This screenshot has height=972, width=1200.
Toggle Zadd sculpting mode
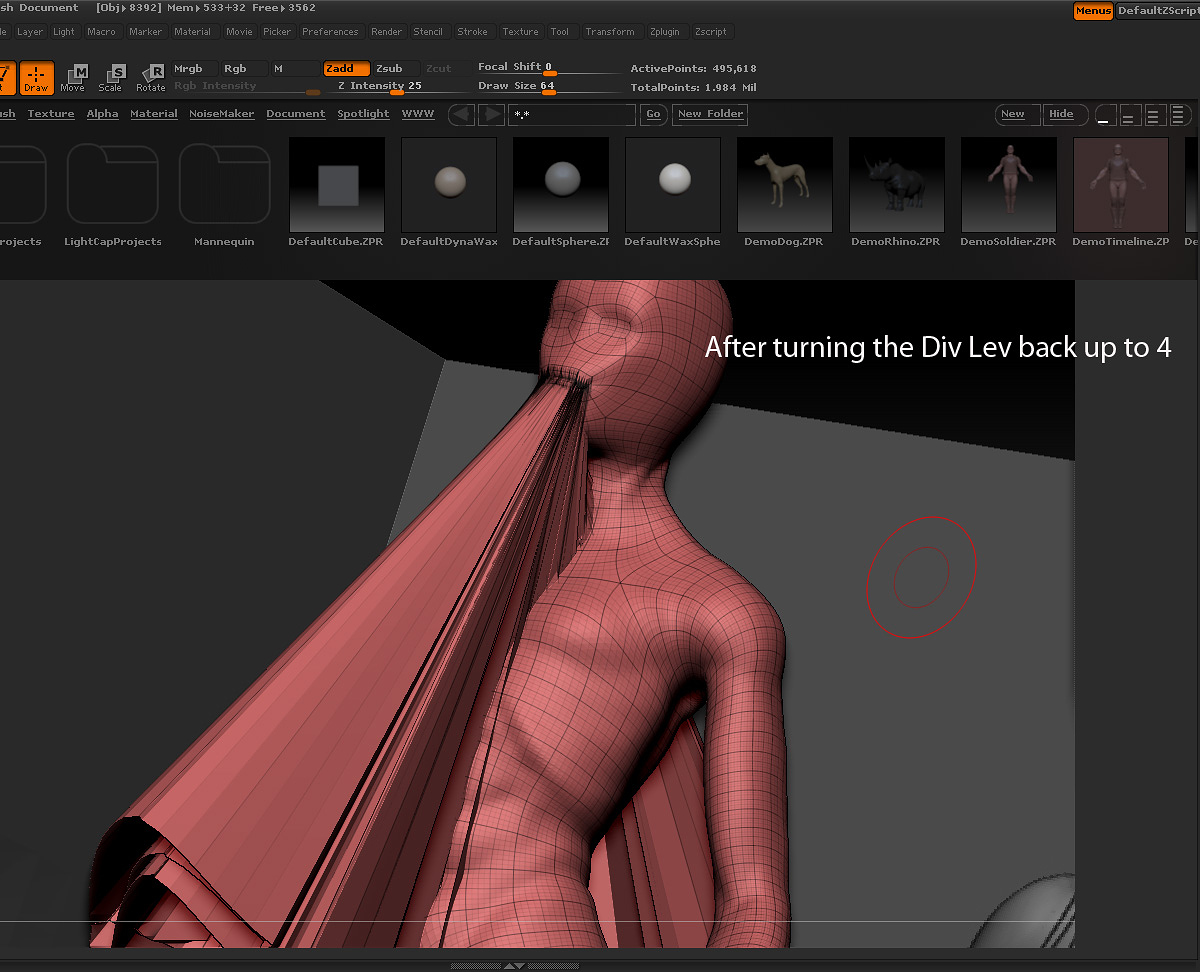click(x=345, y=69)
